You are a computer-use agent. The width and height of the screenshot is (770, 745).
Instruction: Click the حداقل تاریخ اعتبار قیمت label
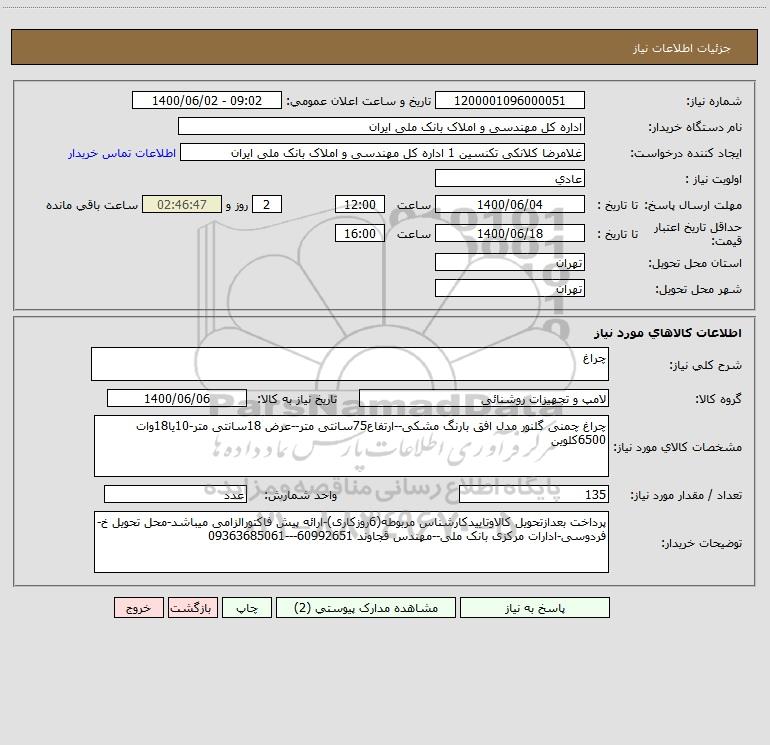pos(698,234)
